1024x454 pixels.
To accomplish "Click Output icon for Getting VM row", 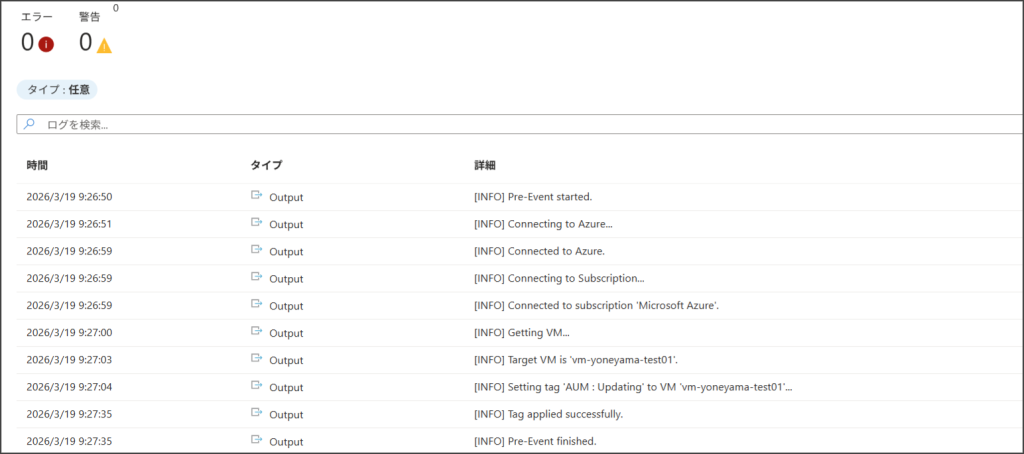I will pos(256,332).
